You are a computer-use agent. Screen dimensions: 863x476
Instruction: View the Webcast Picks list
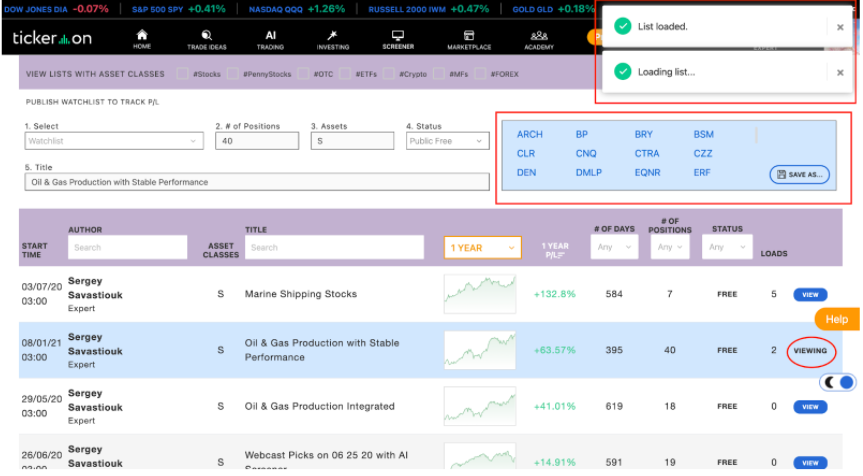pos(810,463)
